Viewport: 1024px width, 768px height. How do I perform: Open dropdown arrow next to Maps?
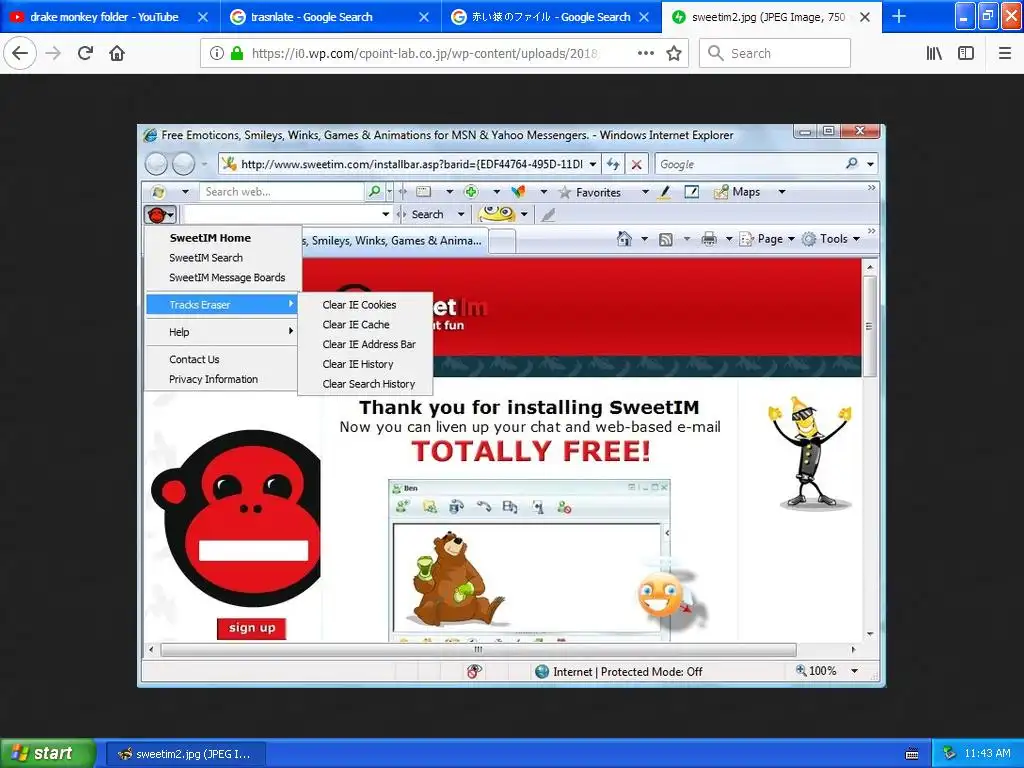click(x=782, y=192)
